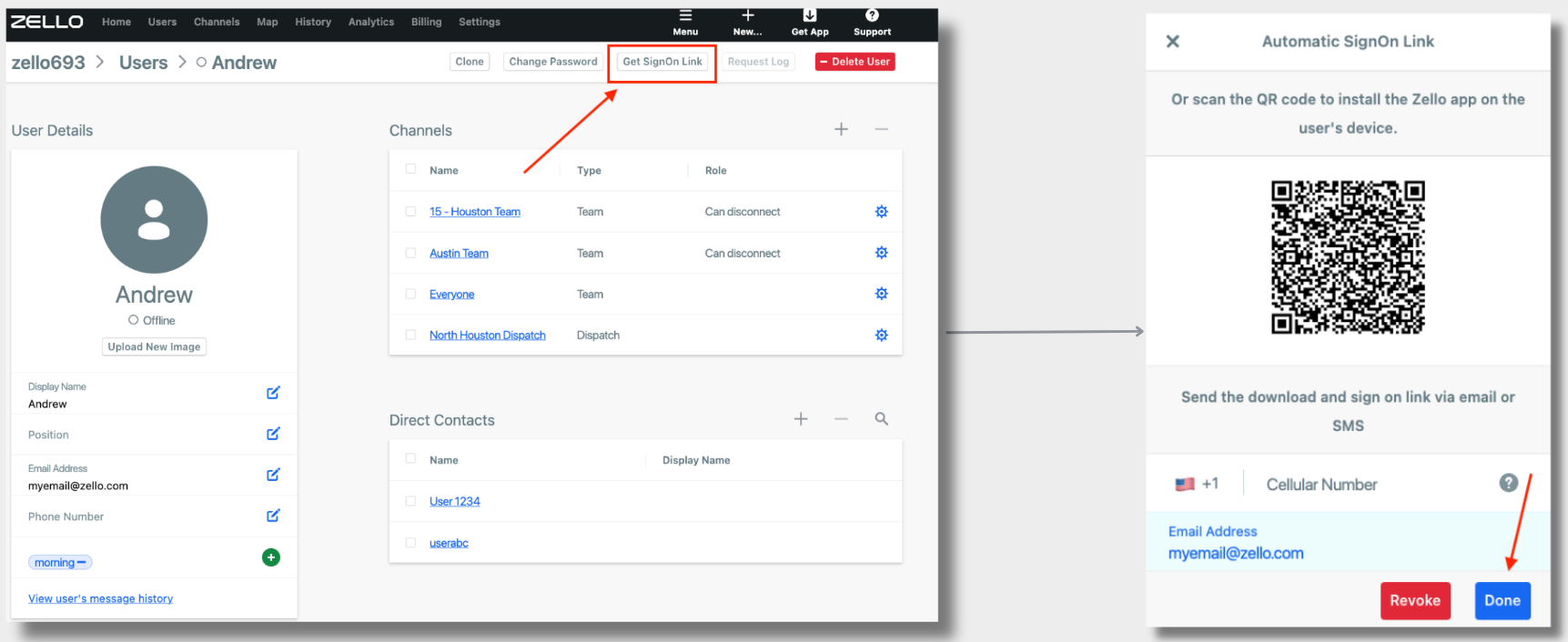Screen dimensions: 1568x642
Task: Open gear settings for 15 - Houston Team
Action: (881, 212)
